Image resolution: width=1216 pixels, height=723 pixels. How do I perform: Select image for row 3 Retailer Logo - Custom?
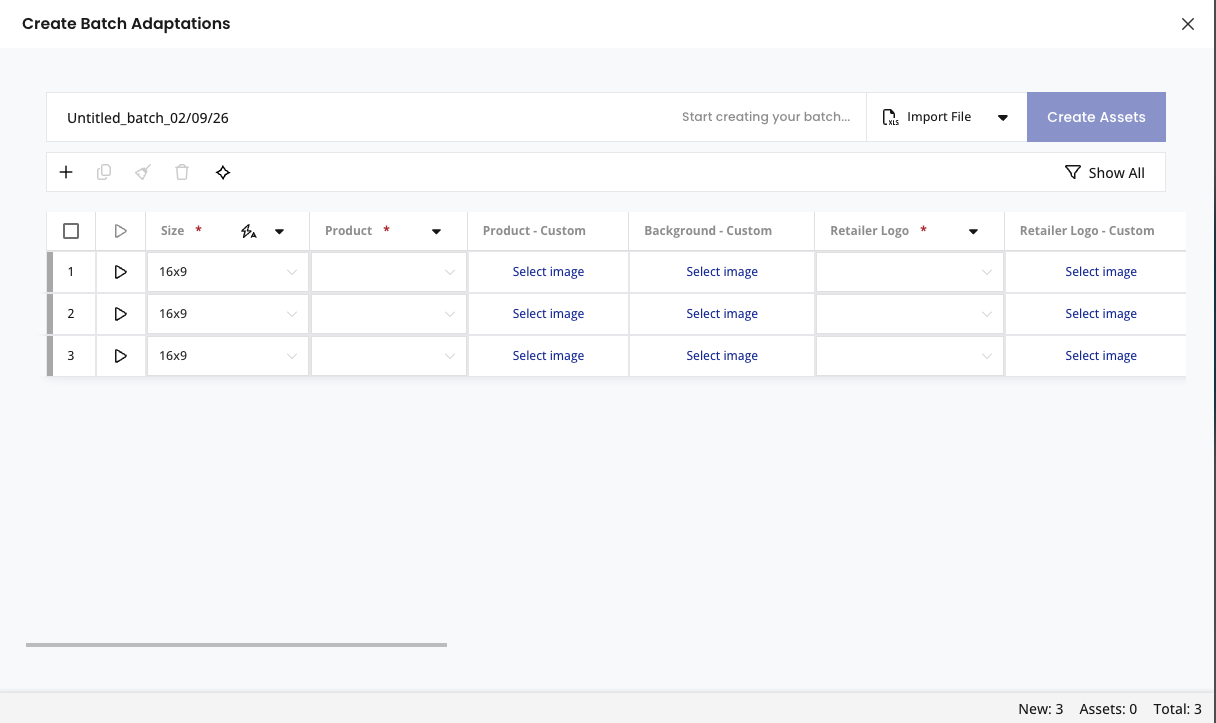click(1101, 356)
